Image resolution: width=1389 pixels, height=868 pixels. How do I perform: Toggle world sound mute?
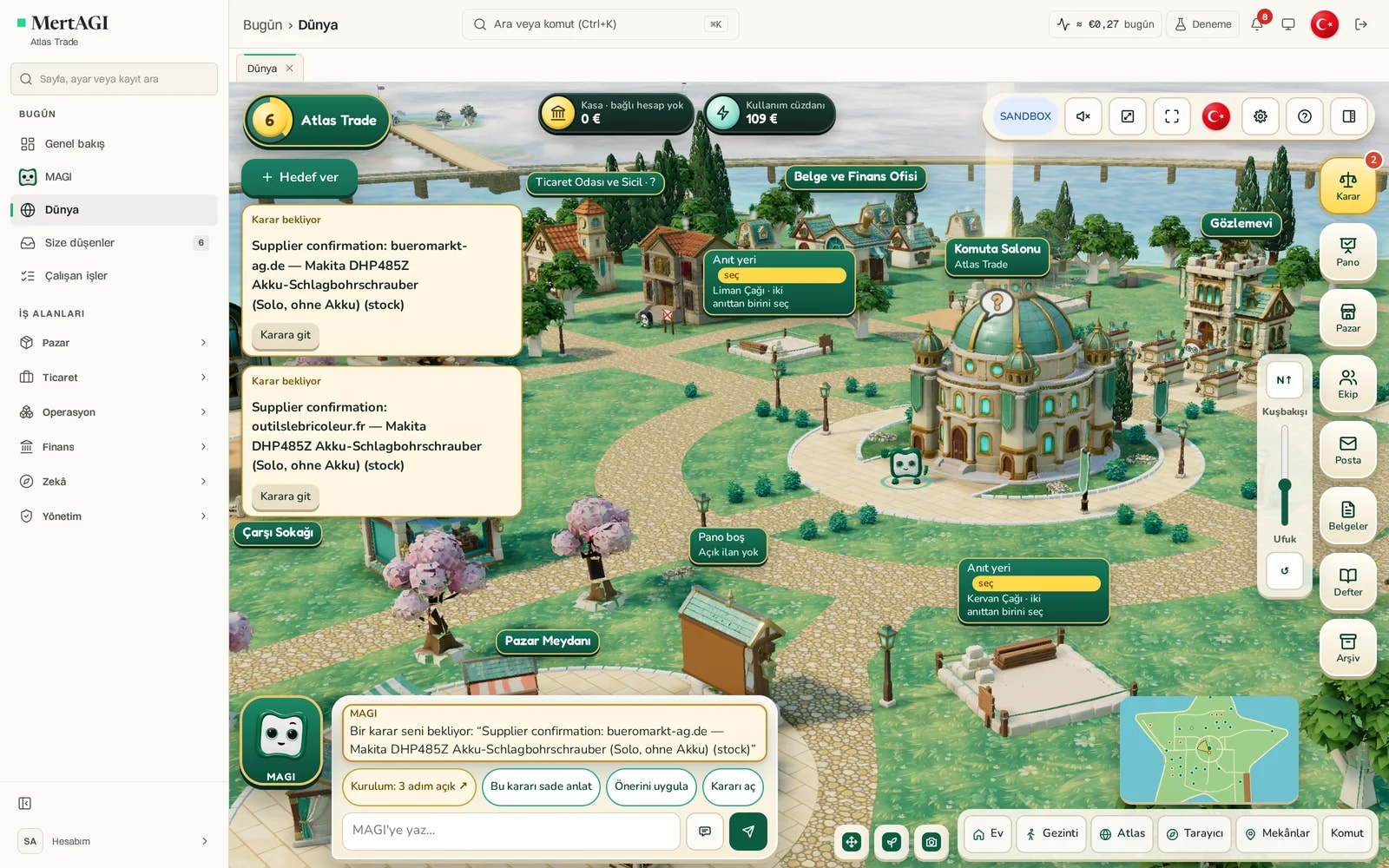(1083, 116)
